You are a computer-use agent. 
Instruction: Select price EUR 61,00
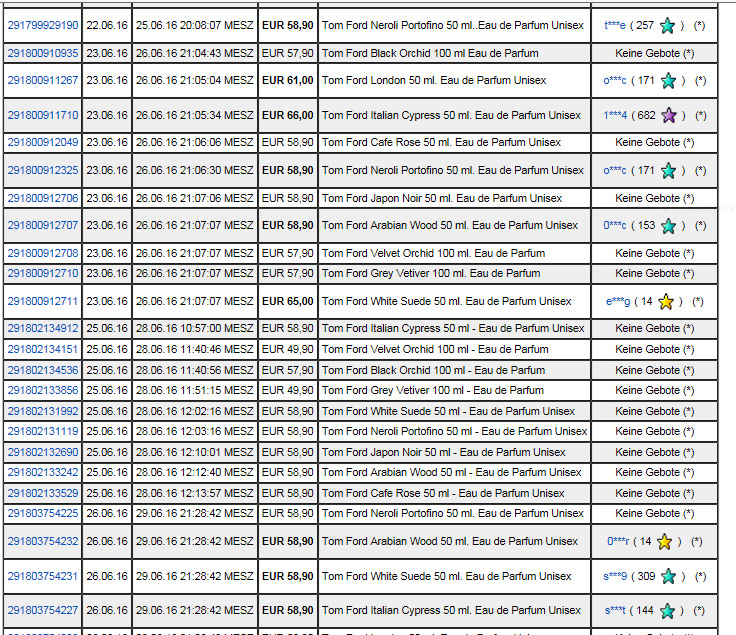coord(288,80)
